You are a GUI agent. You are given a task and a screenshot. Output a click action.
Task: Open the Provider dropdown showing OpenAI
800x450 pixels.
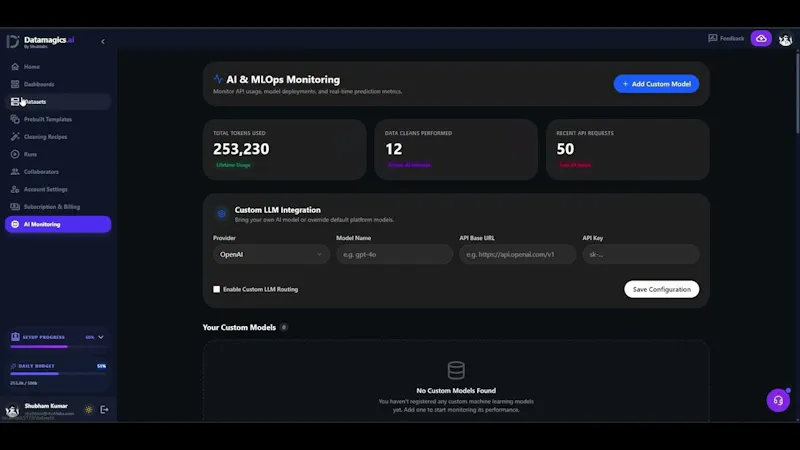[271, 254]
